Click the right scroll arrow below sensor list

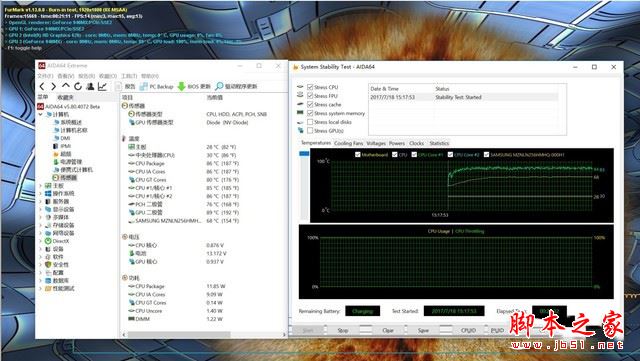coord(284,334)
